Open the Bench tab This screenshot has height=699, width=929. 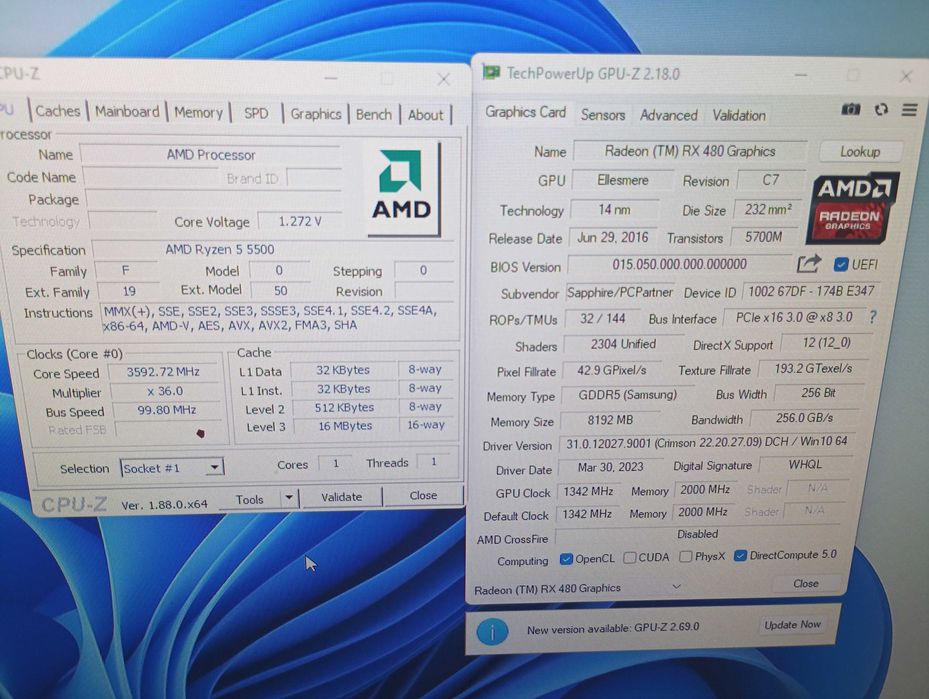click(373, 114)
